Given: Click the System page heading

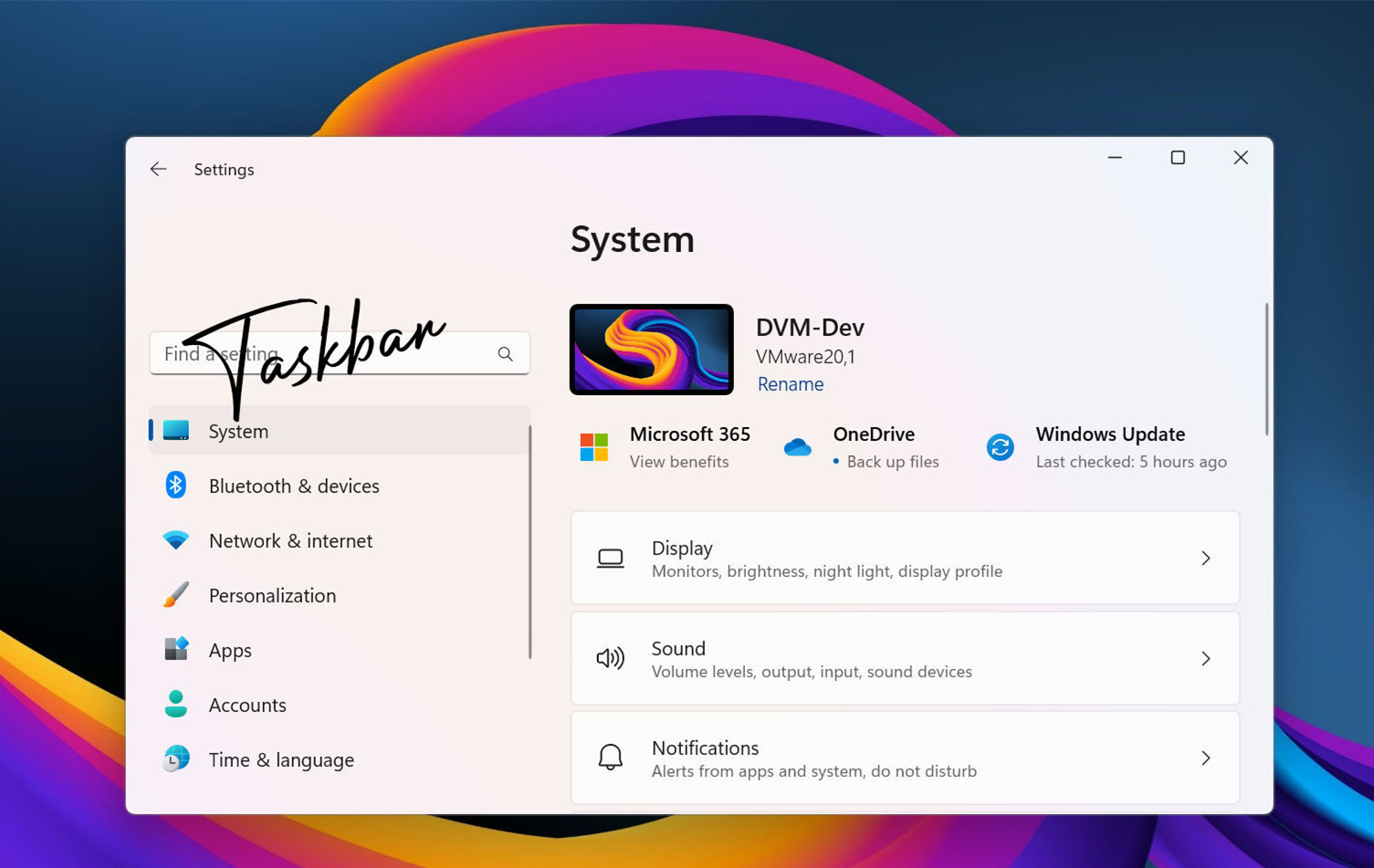Looking at the screenshot, I should tap(632, 239).
